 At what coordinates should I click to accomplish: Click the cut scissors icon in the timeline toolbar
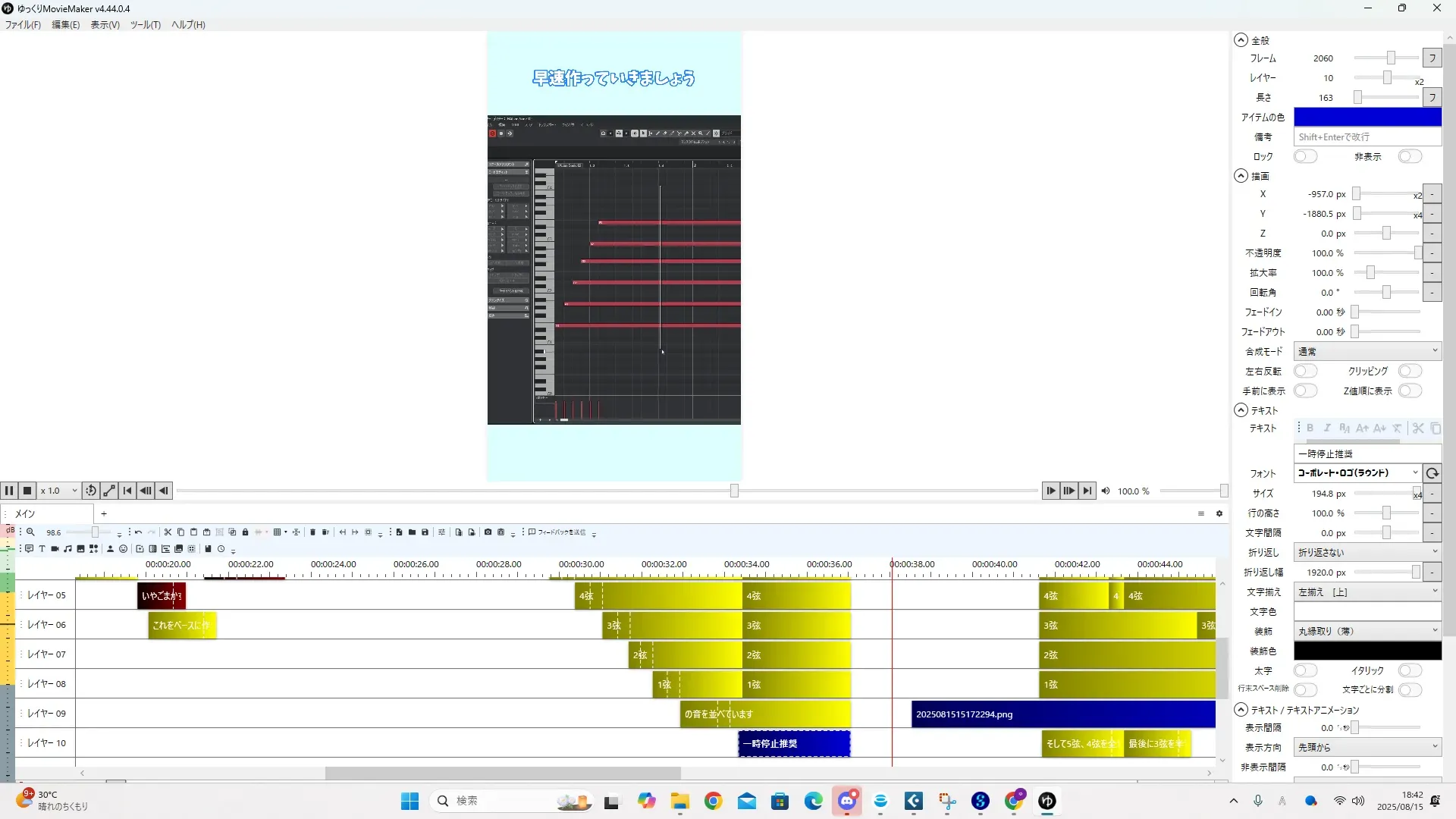click(168, 532)
